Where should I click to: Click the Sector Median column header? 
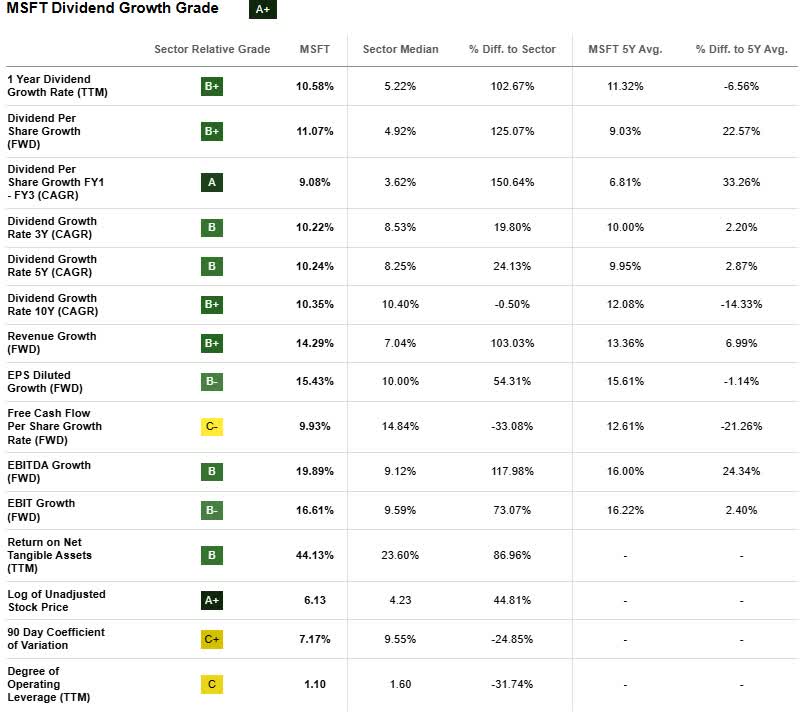coord(400,50)
